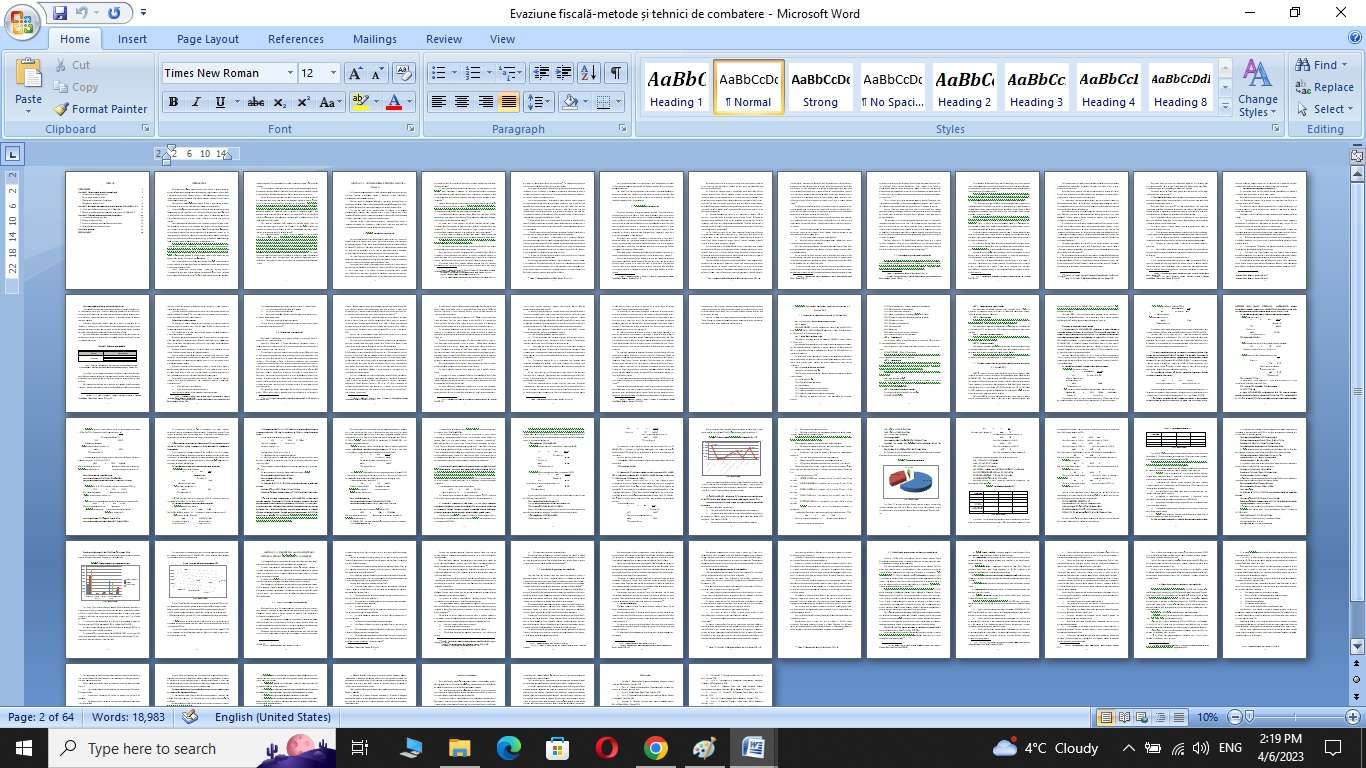The height and width of the screenshot is (768, 1366).
Task: Open Windows Start menu
Action: click(x=23, y=748)
